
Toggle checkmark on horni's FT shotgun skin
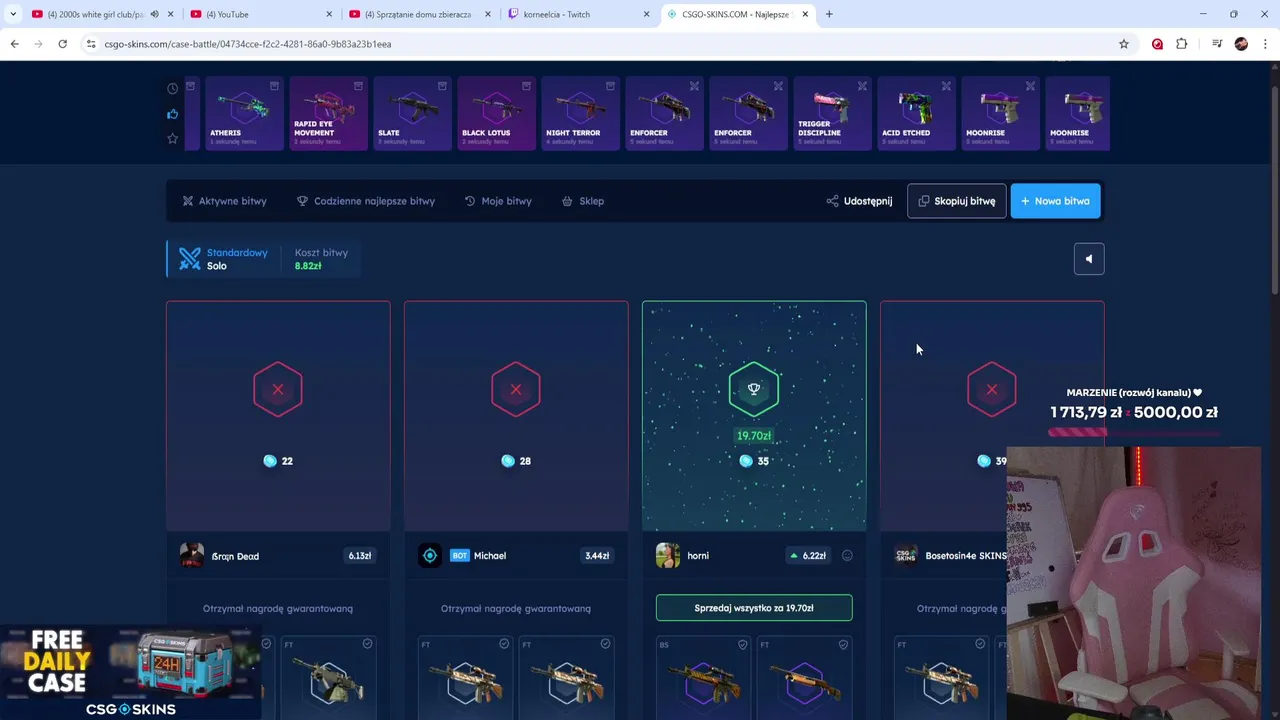(x=843, y=644)
